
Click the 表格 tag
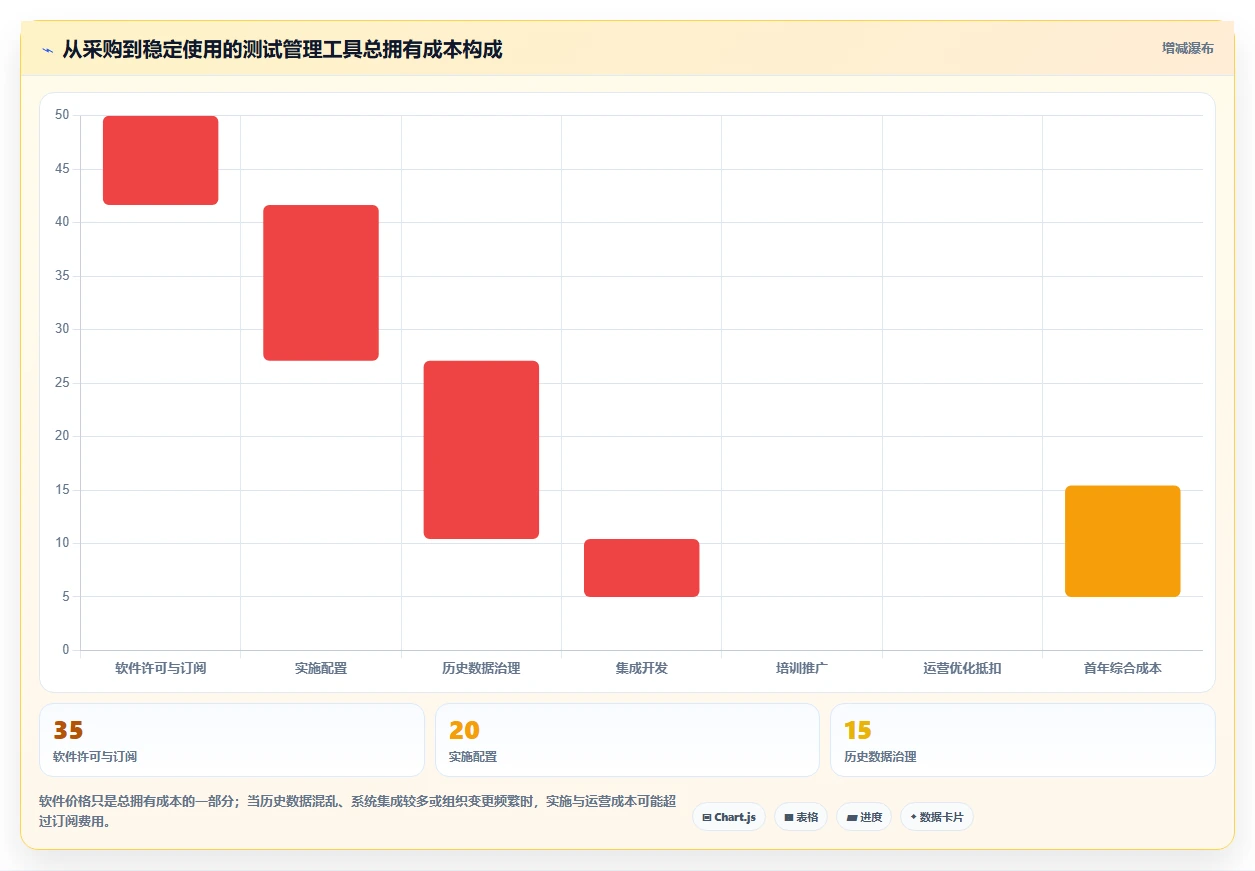(x=801, y=817)
